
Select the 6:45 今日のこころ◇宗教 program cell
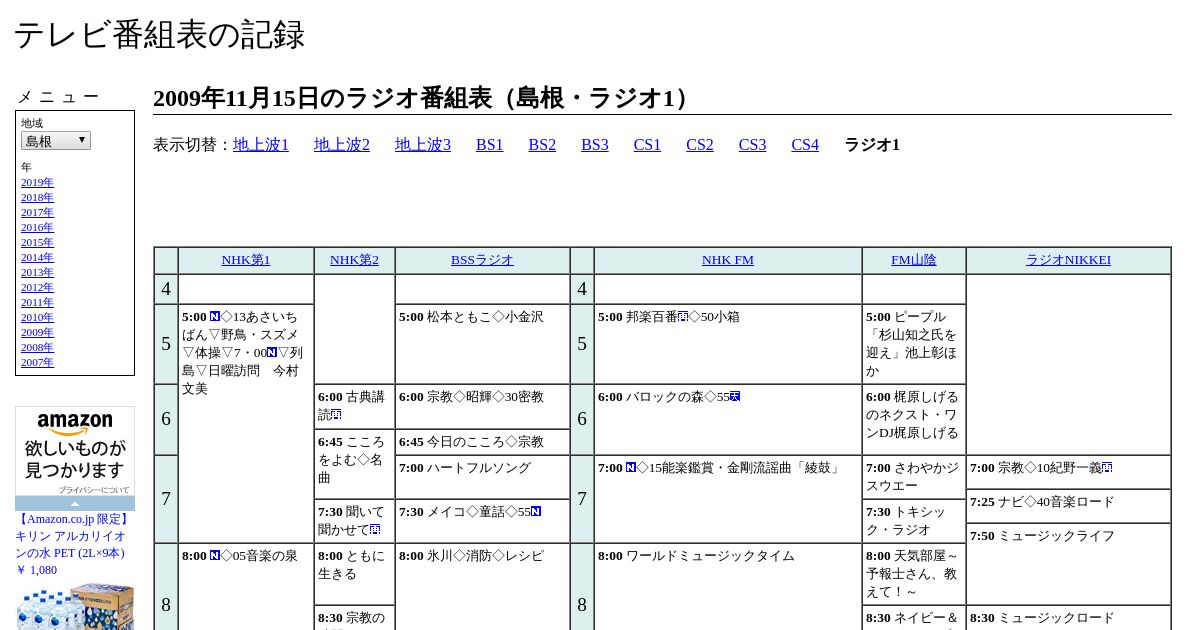[482, 442]
